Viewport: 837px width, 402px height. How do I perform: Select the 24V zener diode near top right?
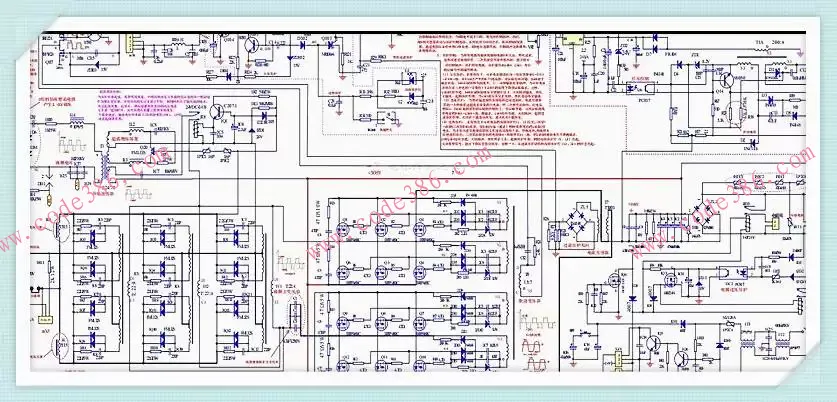[619, 52]
